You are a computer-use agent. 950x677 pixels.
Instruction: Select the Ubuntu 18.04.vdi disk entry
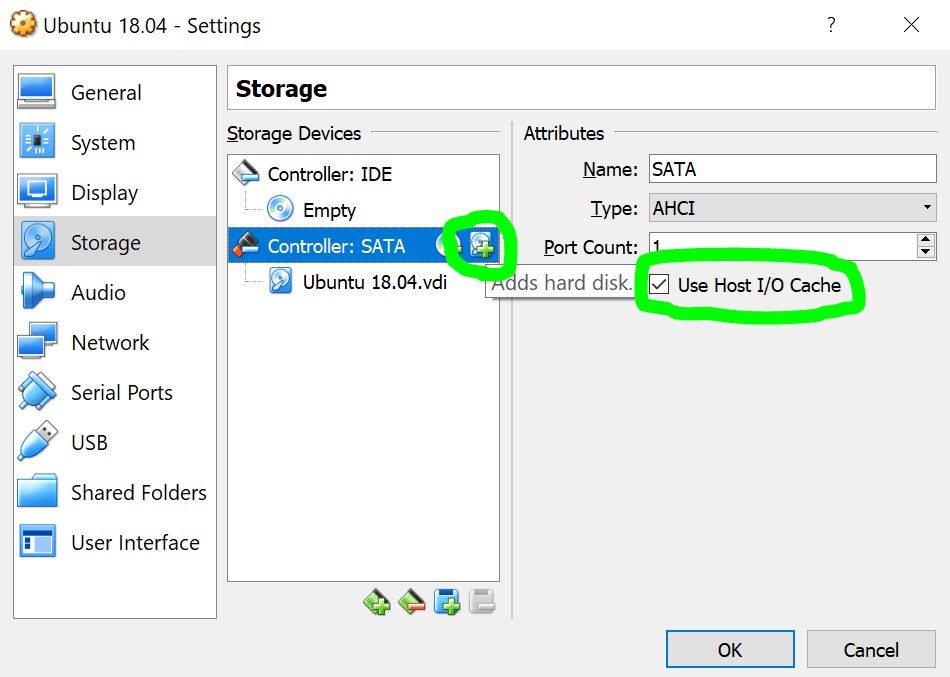[374, 282]
